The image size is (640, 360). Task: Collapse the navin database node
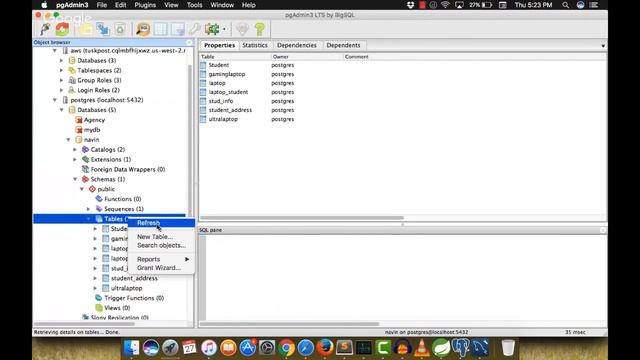click(x=68, y=140)
